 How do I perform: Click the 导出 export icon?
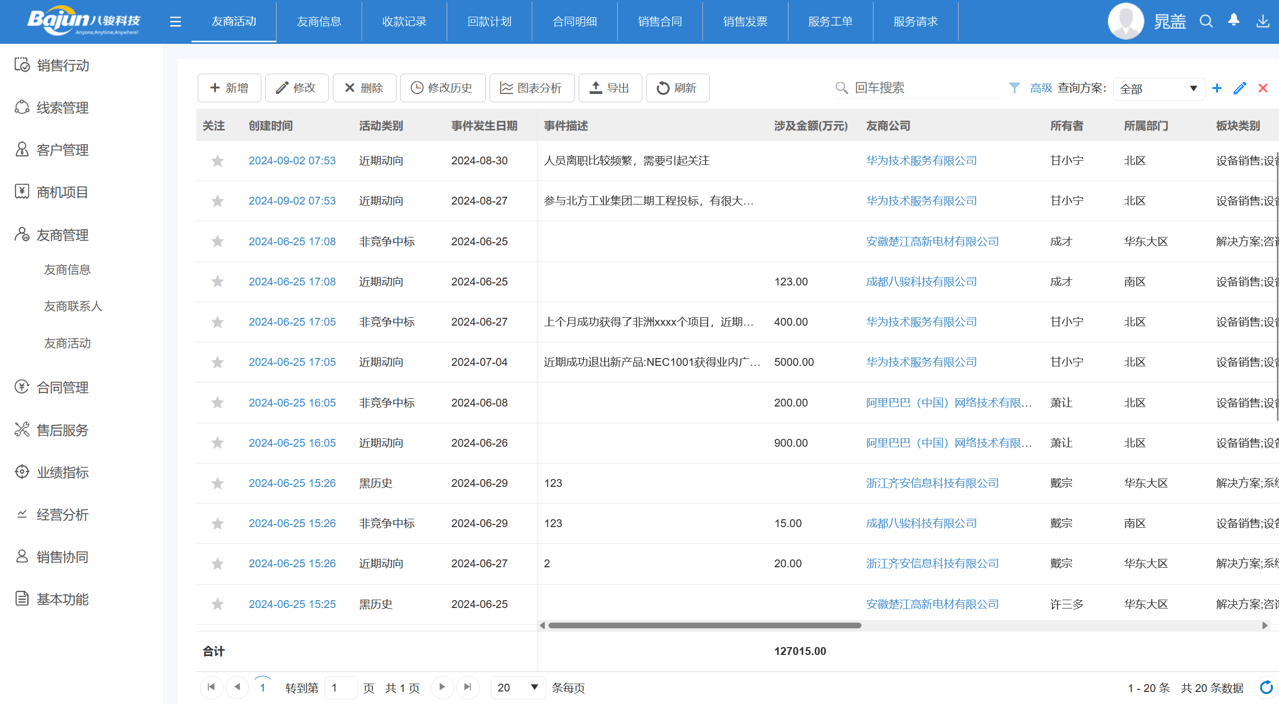pos(595,87)
